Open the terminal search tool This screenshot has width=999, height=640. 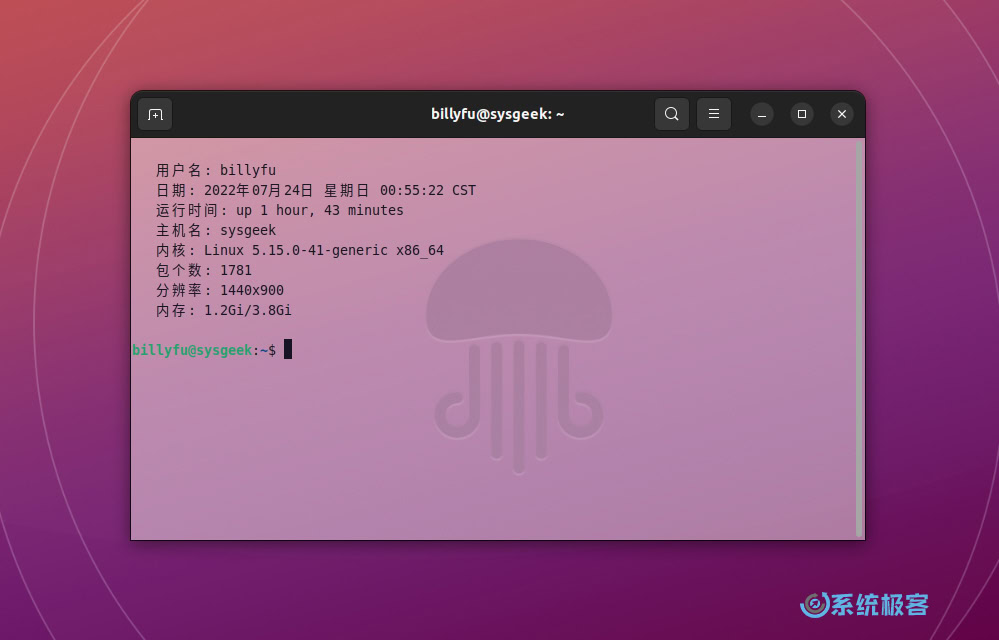(672, 114)
